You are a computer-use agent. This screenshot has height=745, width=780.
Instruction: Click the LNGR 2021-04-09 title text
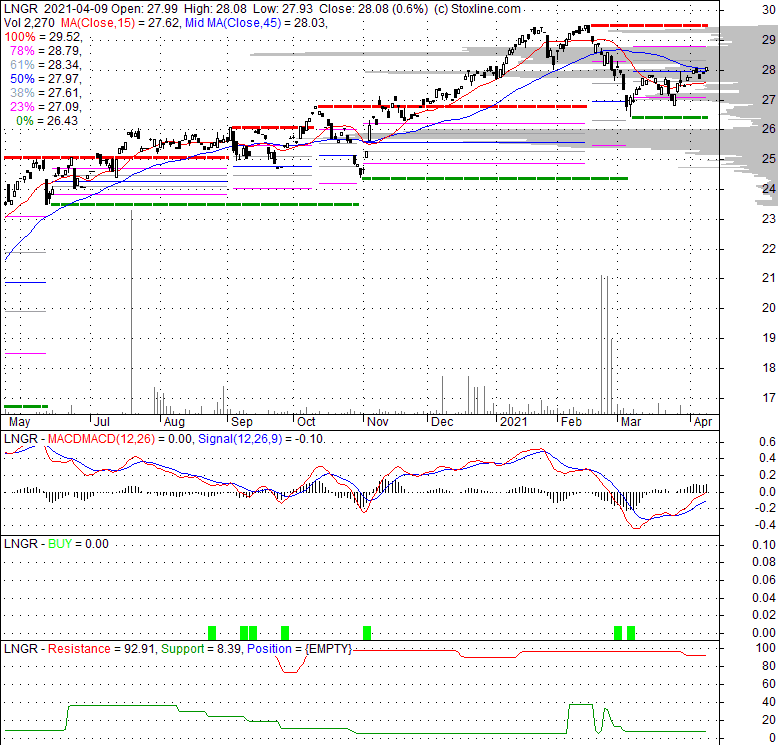coord(55,9)
